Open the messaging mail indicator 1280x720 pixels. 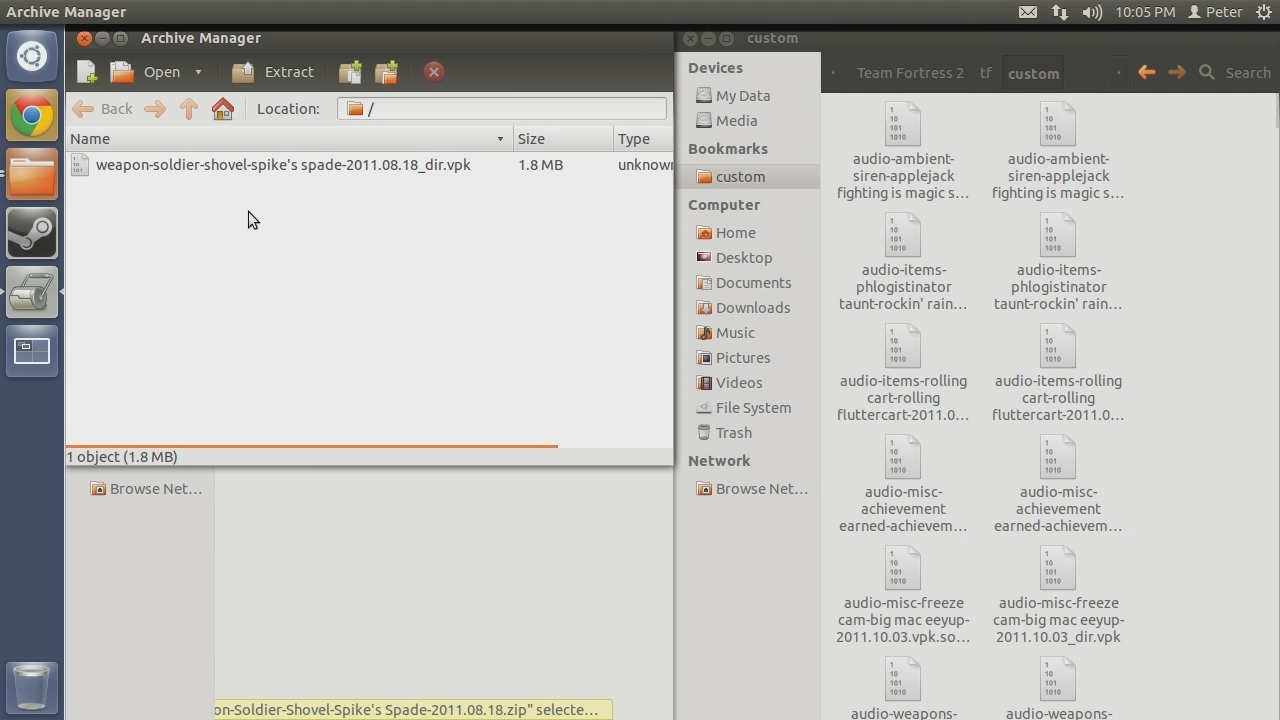(1028, 12)
